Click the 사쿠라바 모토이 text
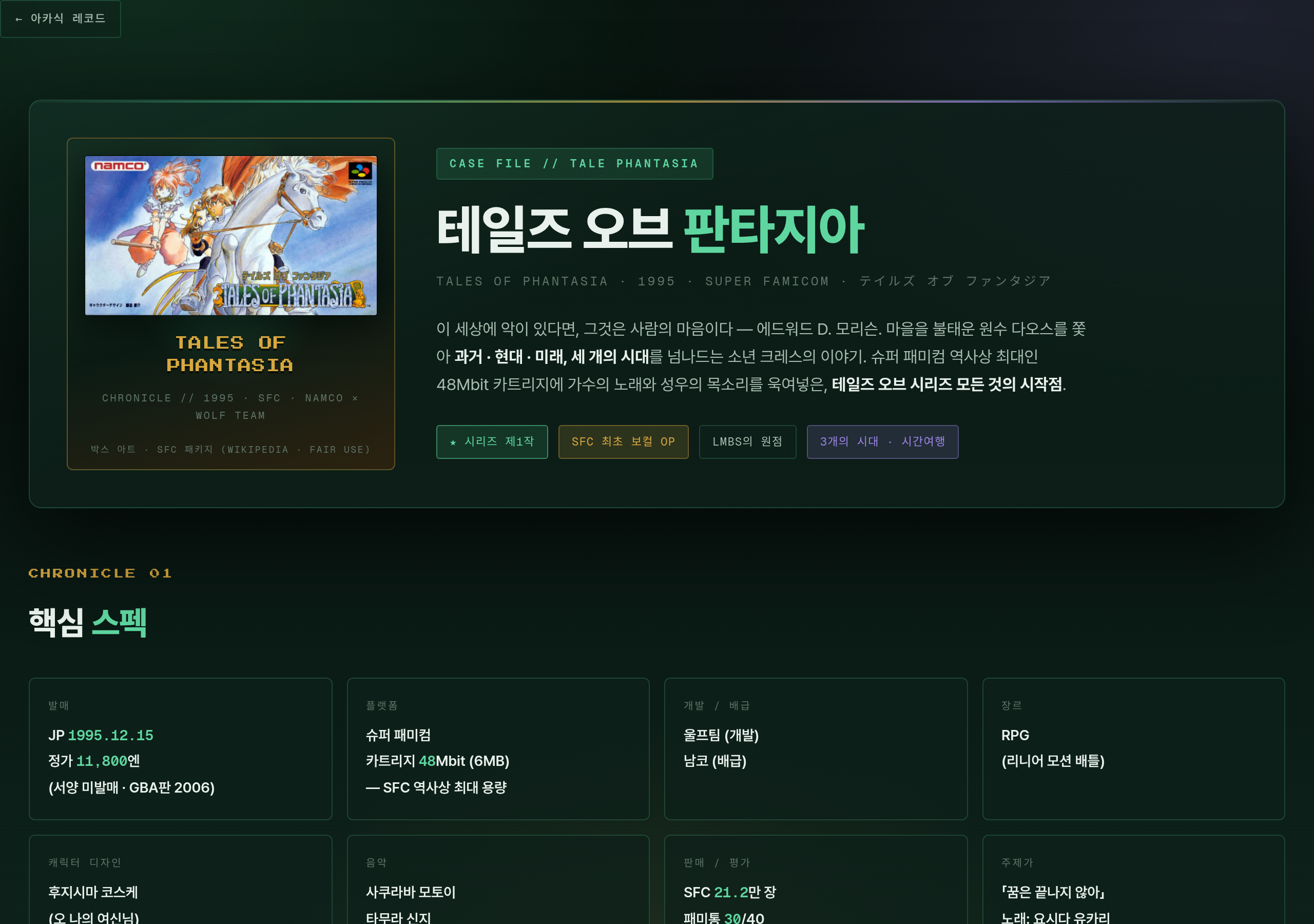The image size is (1314, 924). [410, 892]
